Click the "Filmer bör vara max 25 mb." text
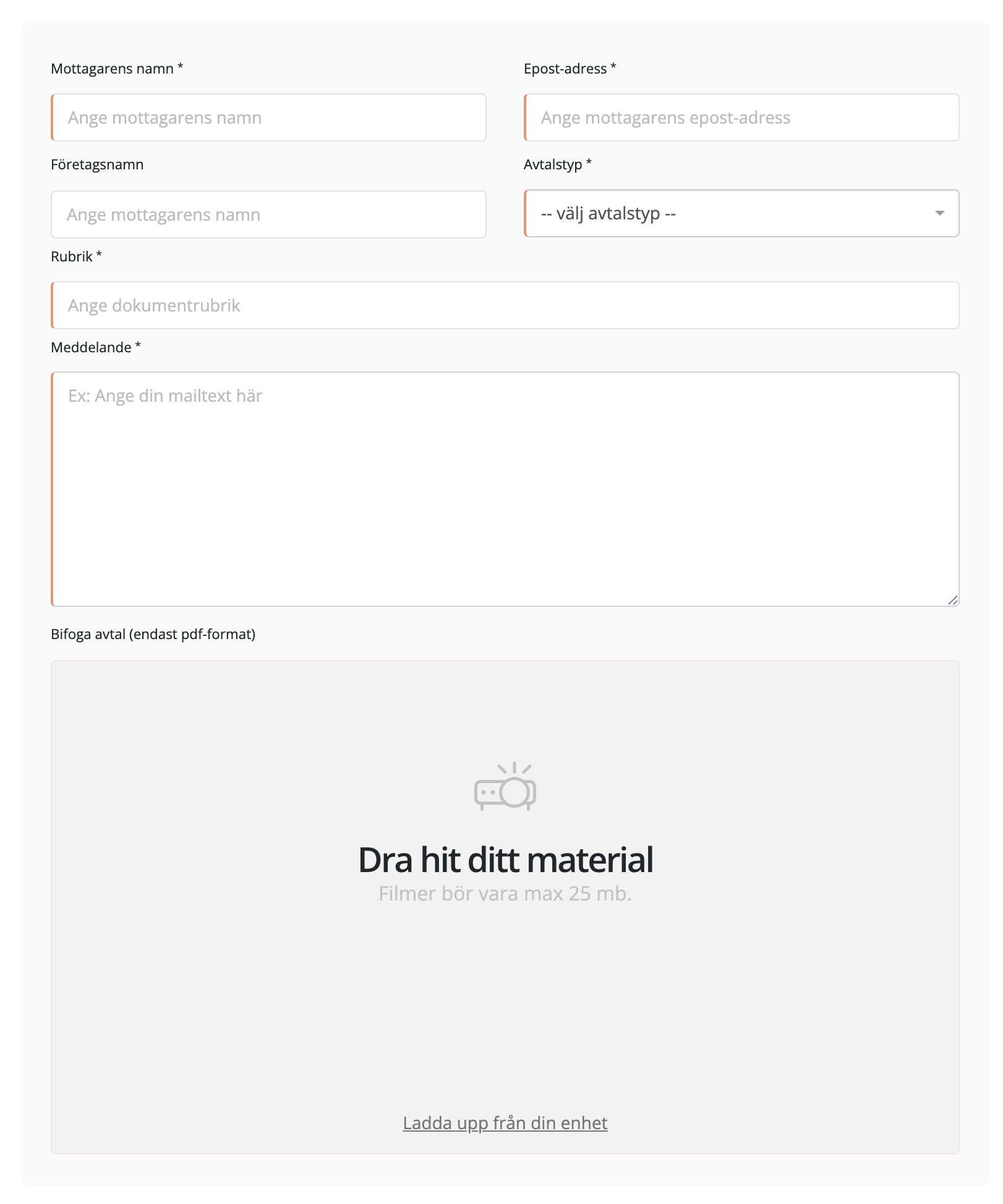Screen dimensions: 1003x1204 [505, 894]
